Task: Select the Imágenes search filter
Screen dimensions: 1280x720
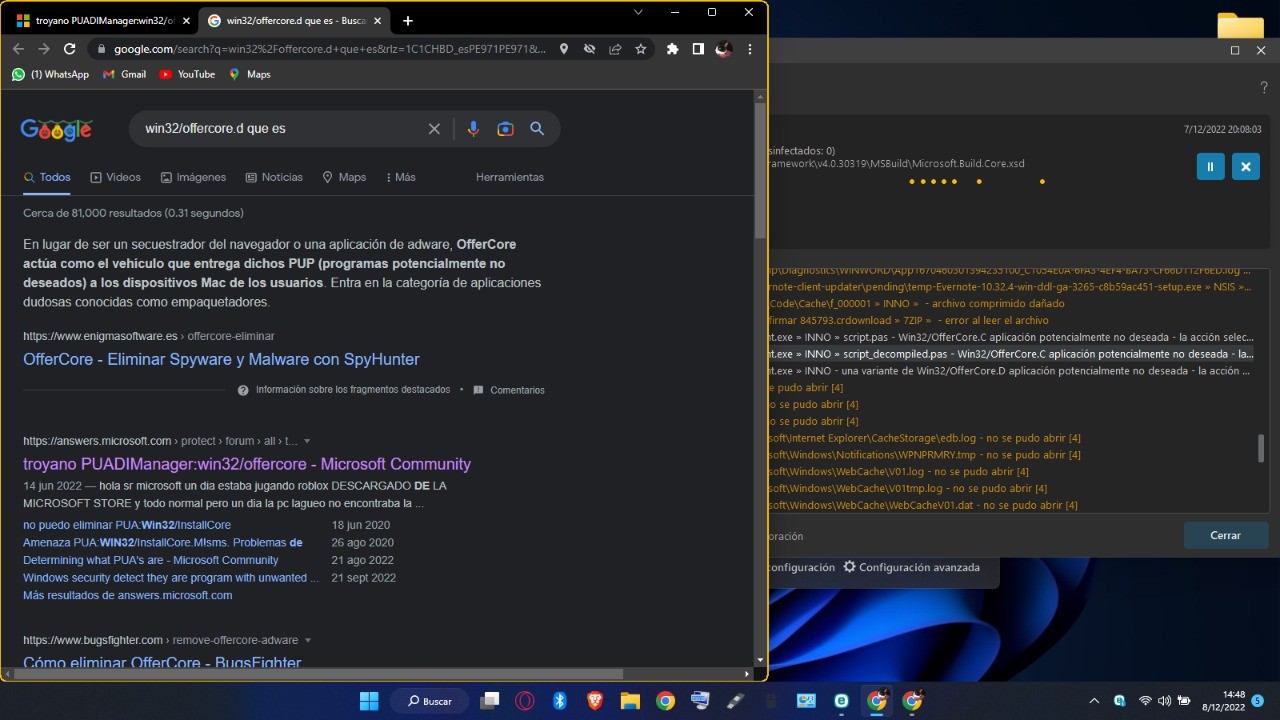Action: tap(193, 177)
